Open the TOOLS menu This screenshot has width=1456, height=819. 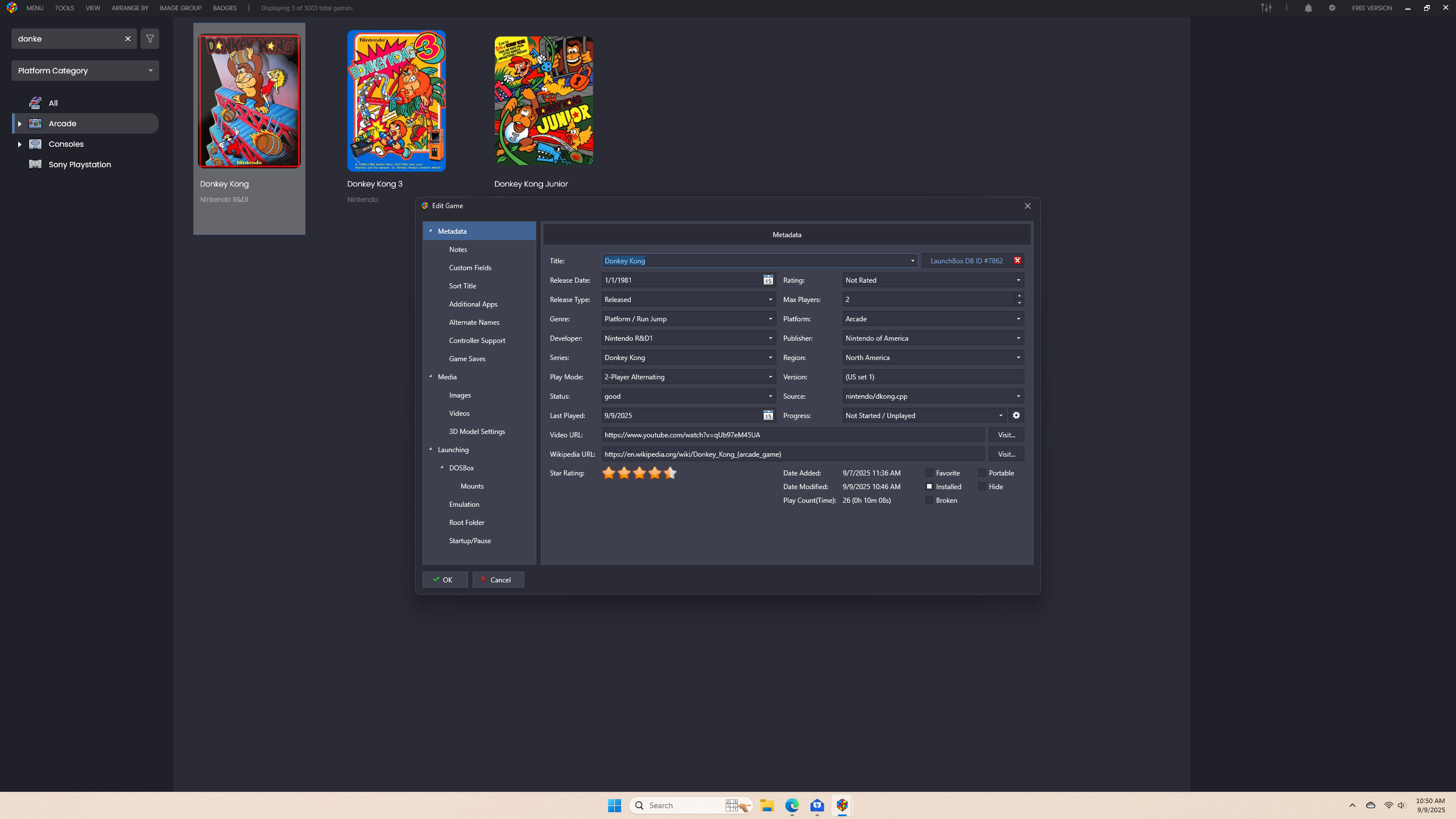(64, 8)
